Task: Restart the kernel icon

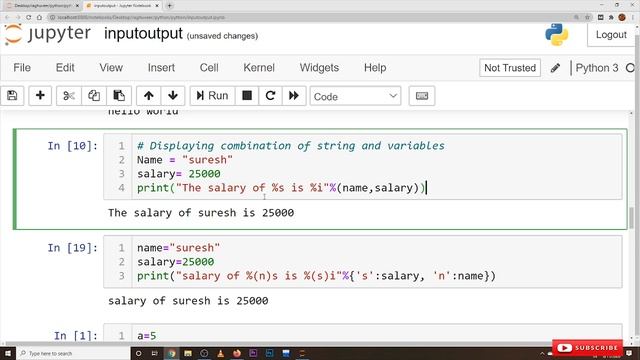Action: pyautogui.click(x=270, y=96)
